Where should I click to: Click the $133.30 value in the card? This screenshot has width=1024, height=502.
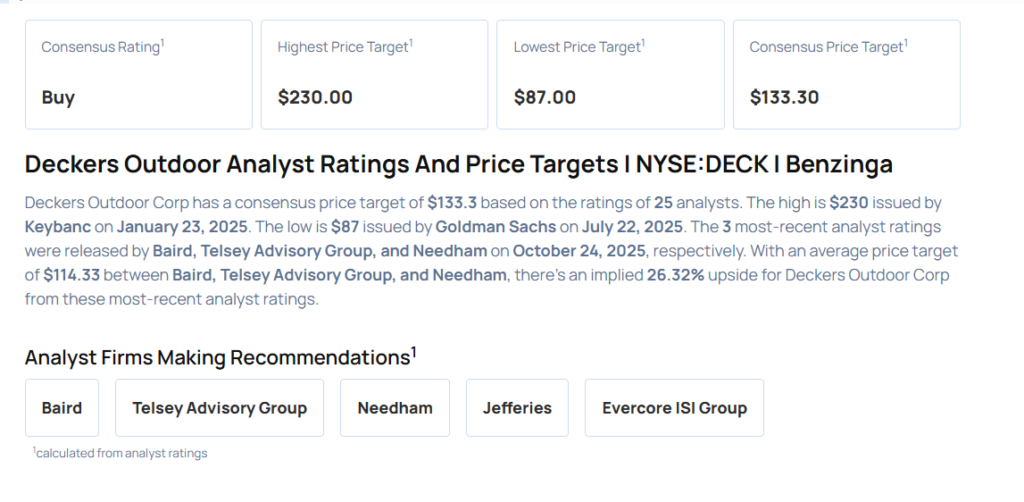click(784, 98)
